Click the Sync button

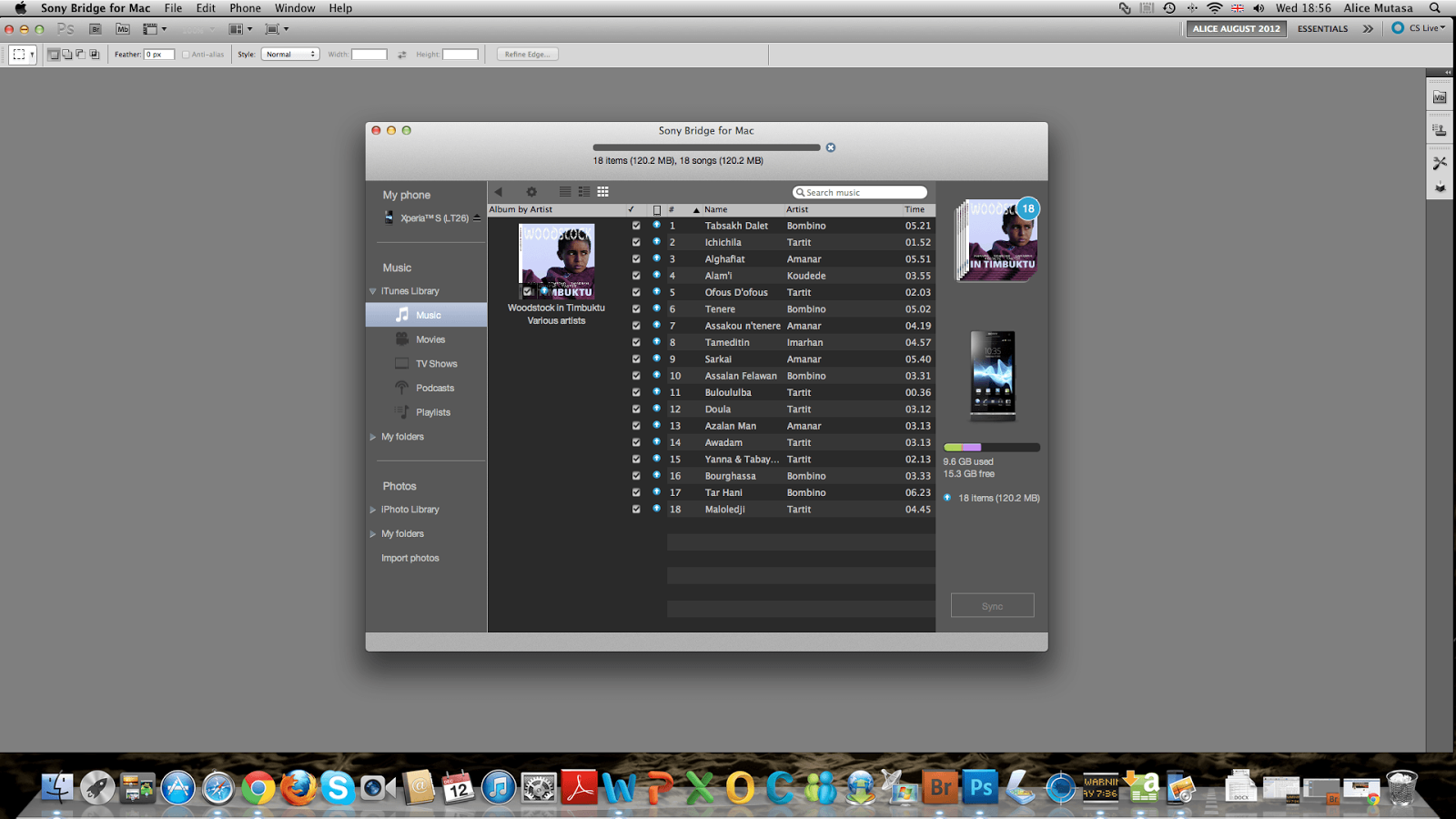click(x=993, y=606)
